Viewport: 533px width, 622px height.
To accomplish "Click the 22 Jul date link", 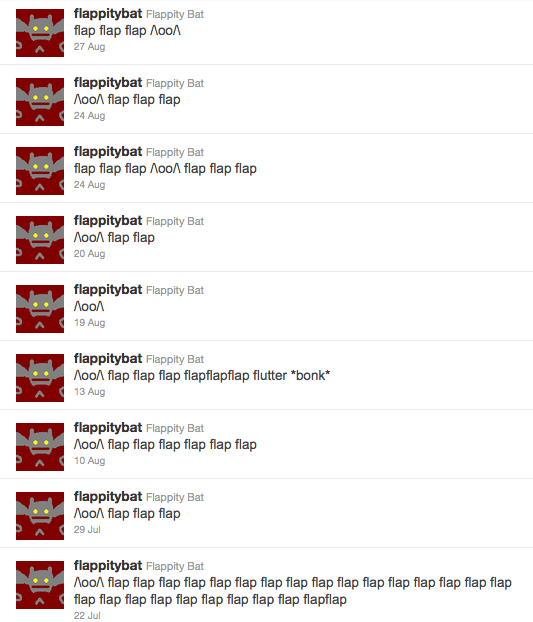I will (x=87, y=616).
